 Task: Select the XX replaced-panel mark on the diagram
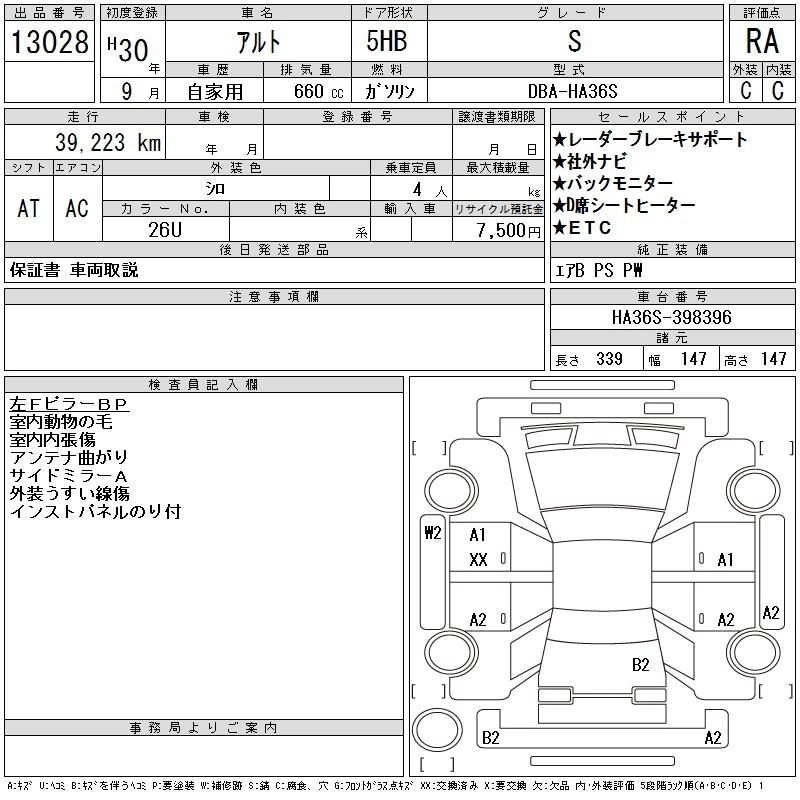478,559
